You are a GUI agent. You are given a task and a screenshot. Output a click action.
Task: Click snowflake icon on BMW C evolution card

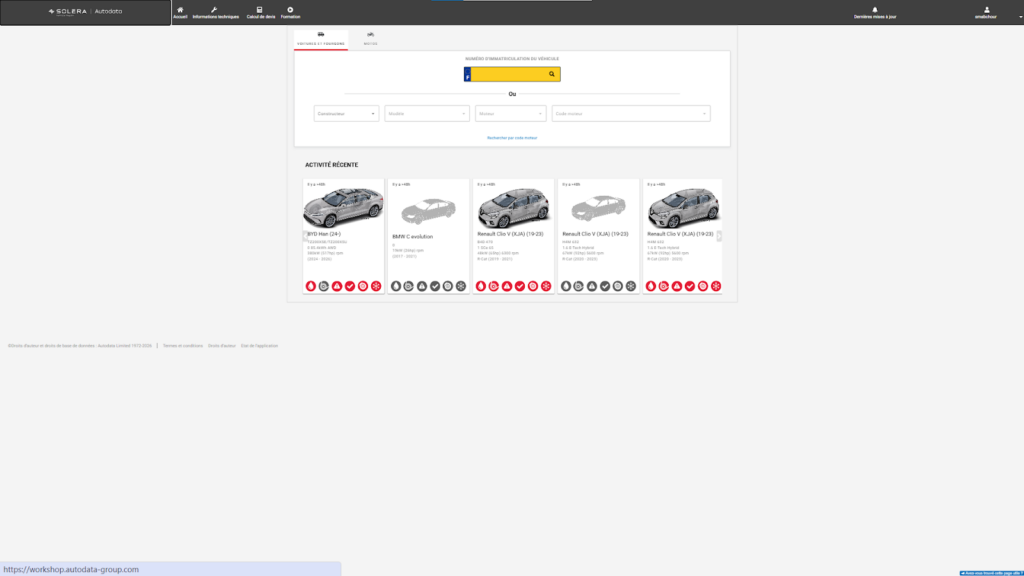coord(461,286)
